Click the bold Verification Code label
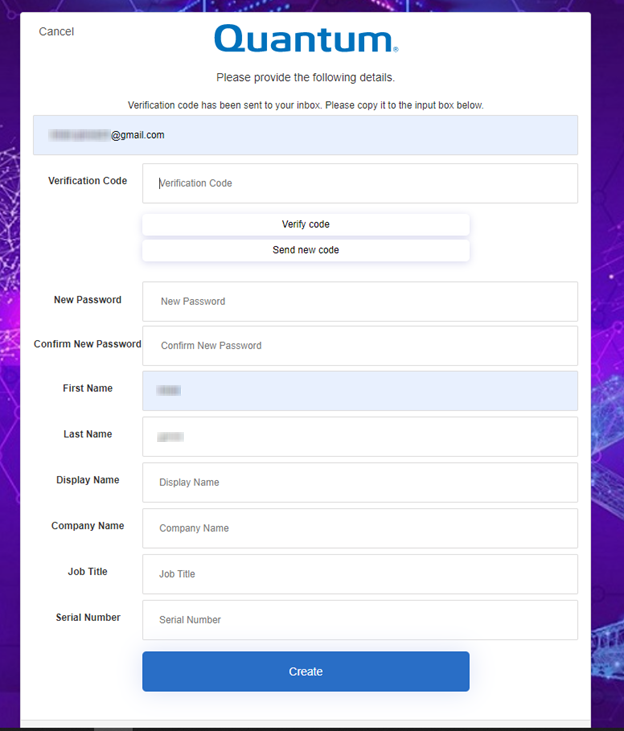This screenshot has height=731, width=624. 88,181
